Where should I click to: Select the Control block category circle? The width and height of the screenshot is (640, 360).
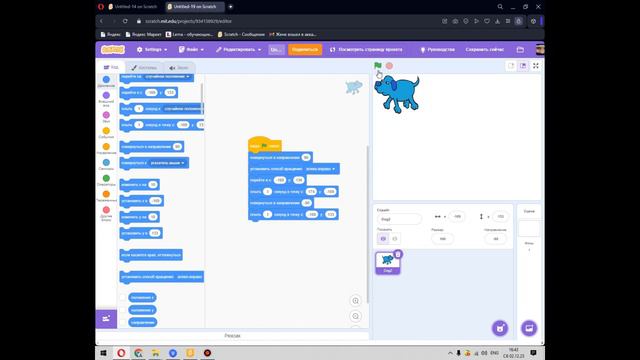coord(106,147)
